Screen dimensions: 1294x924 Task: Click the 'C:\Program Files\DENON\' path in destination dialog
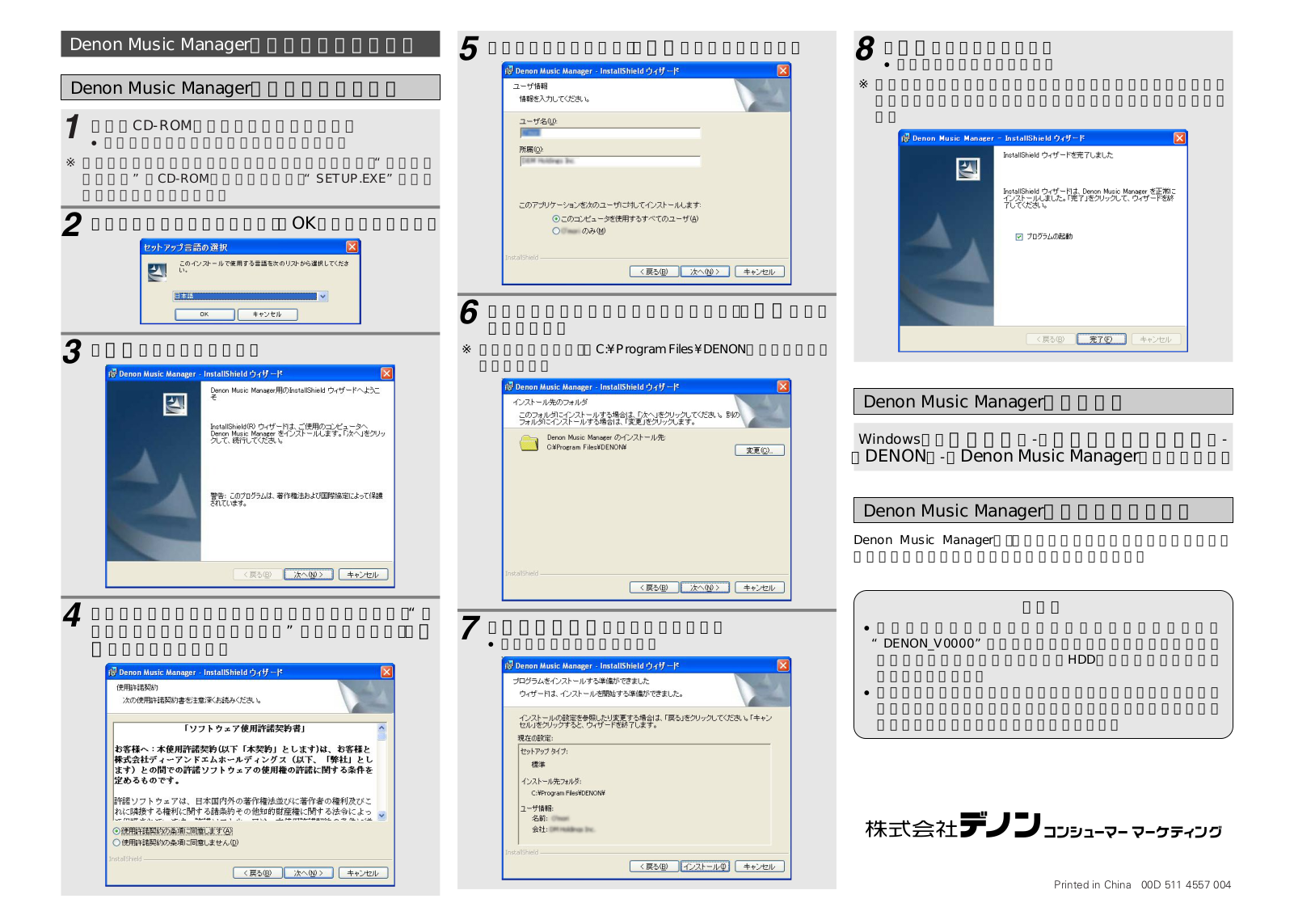coord(586,447)
